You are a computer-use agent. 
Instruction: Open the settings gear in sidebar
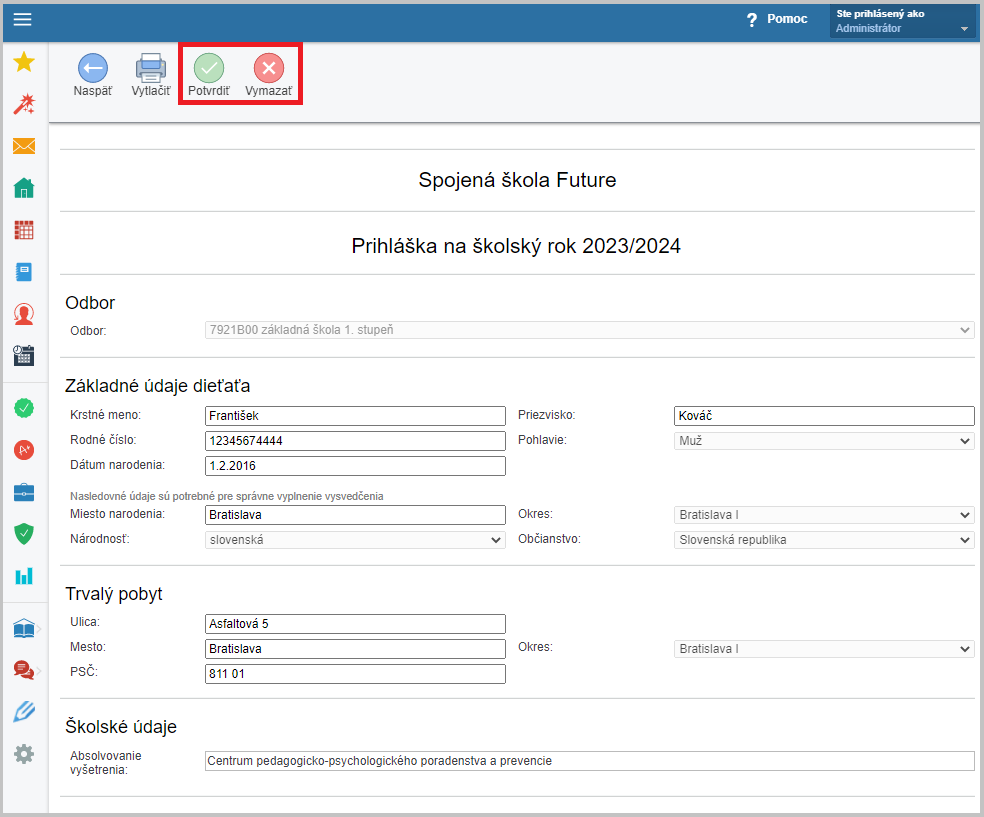(24, 754)
